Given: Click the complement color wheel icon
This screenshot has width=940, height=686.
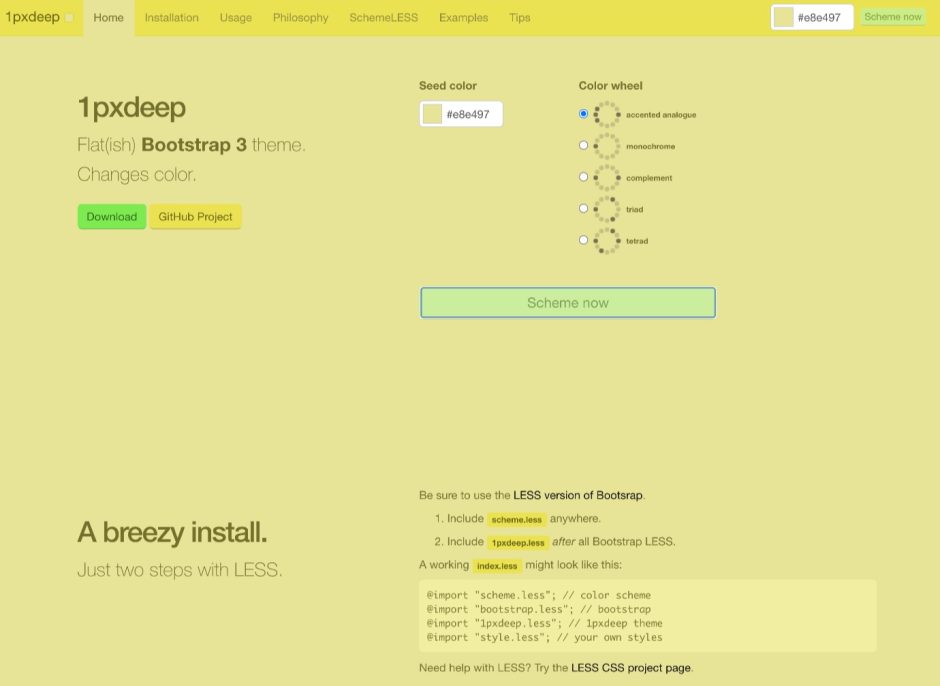Looking at the screenshot, I should click(608, 177).
